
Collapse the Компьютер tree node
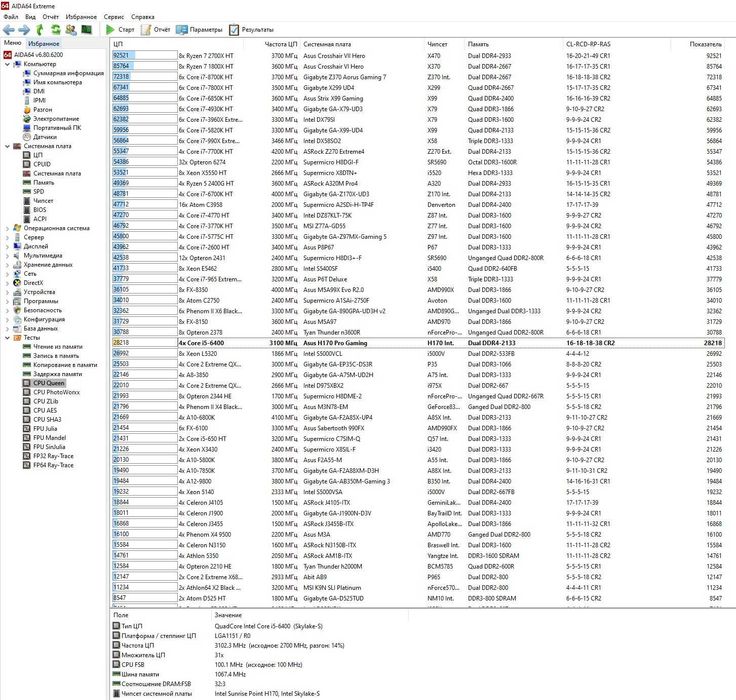pos(7,64)
